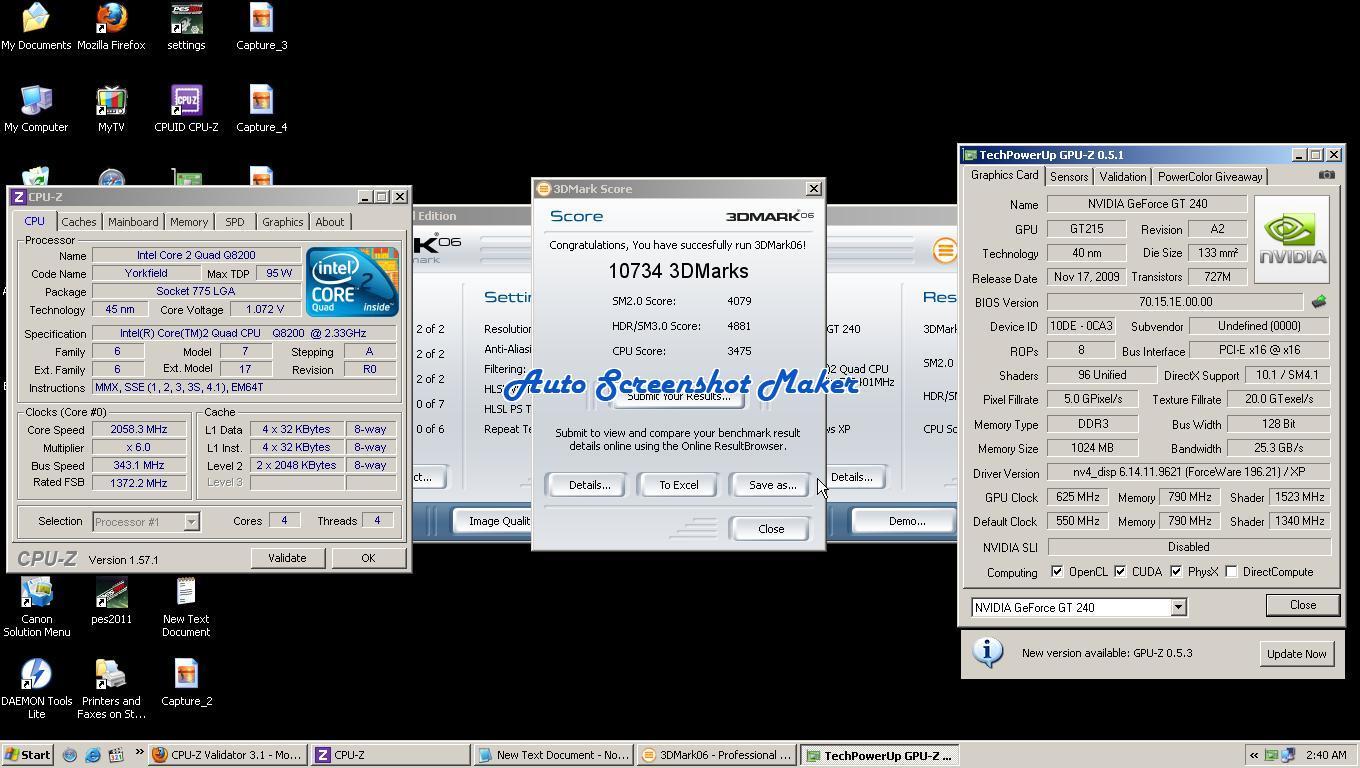Viewport: 1360px width, 768px height.
Task: Click Save as button in score dialog
Action: pyautogui.click(x=772, y=485)
